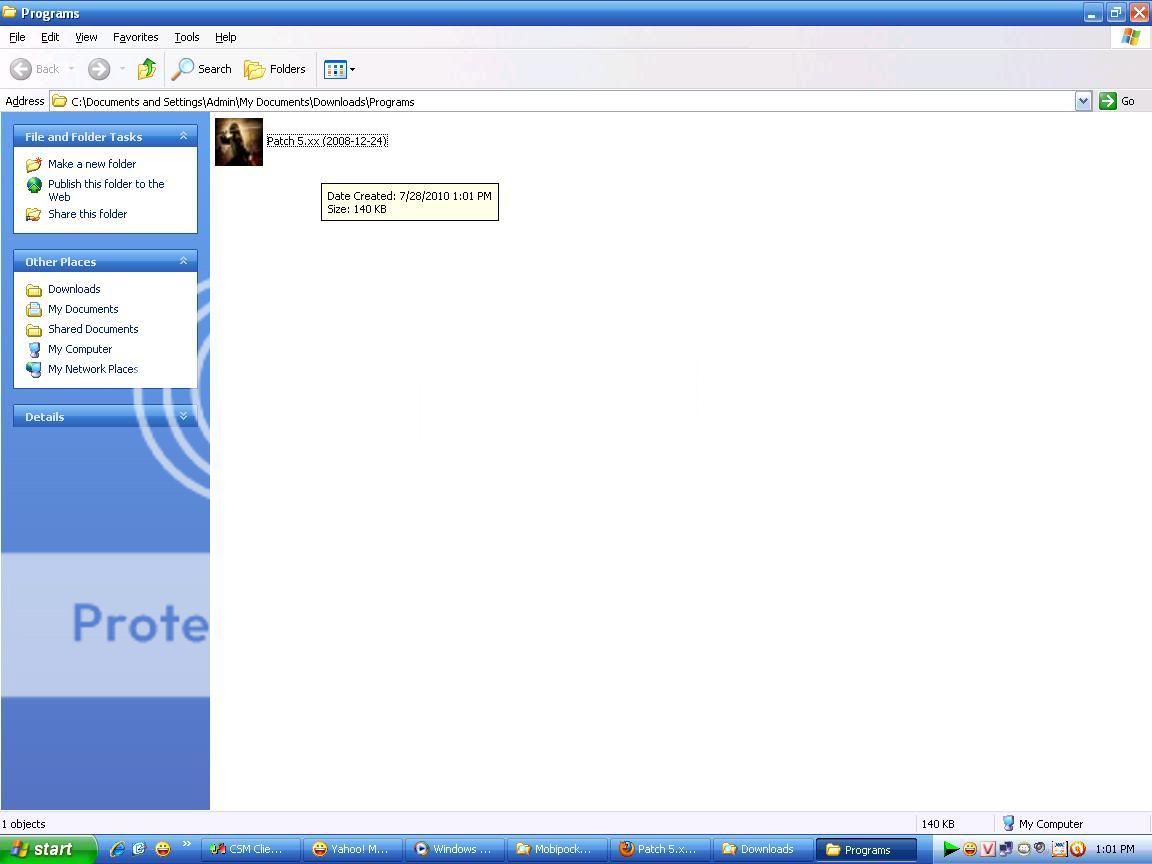Click the My Documents icon in sidebar

(34, 309)
